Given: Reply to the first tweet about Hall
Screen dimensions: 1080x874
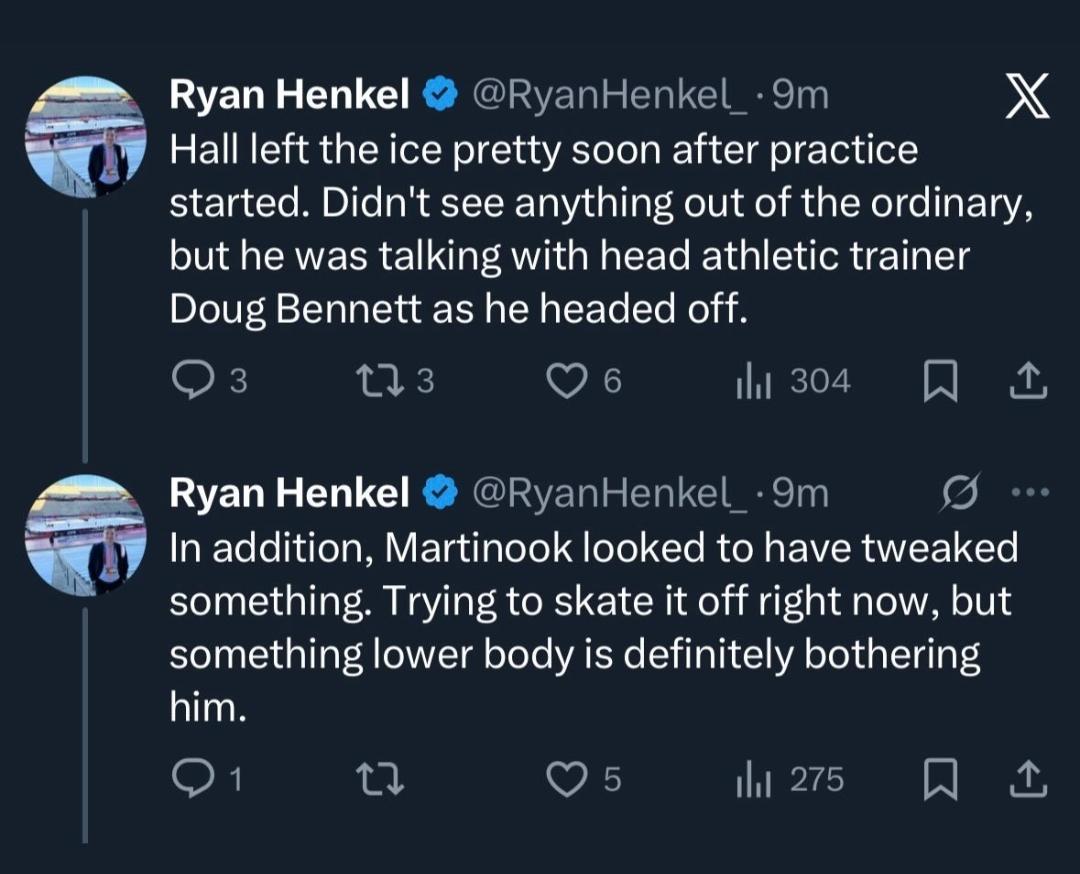Looking at the screenshot, I should coord(190,381).
